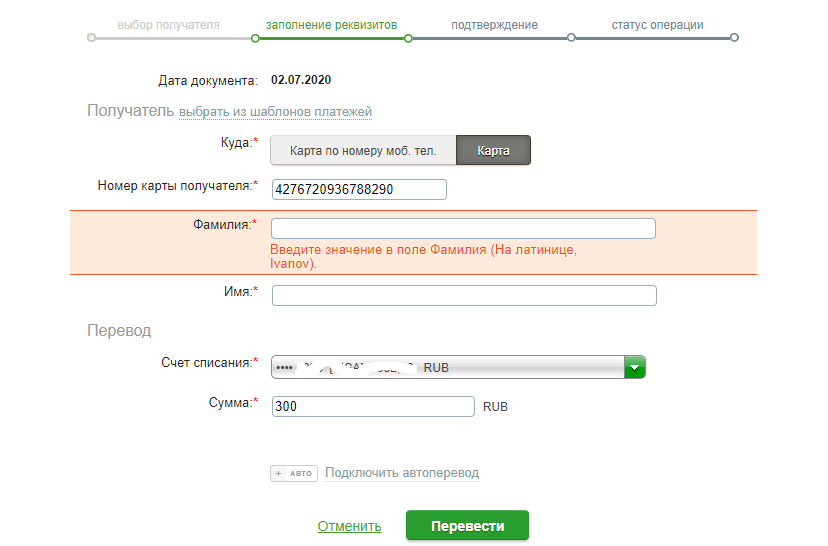828x546 pixels.
Task: Click the Номер карты получателя field
Action: point(359,190)
